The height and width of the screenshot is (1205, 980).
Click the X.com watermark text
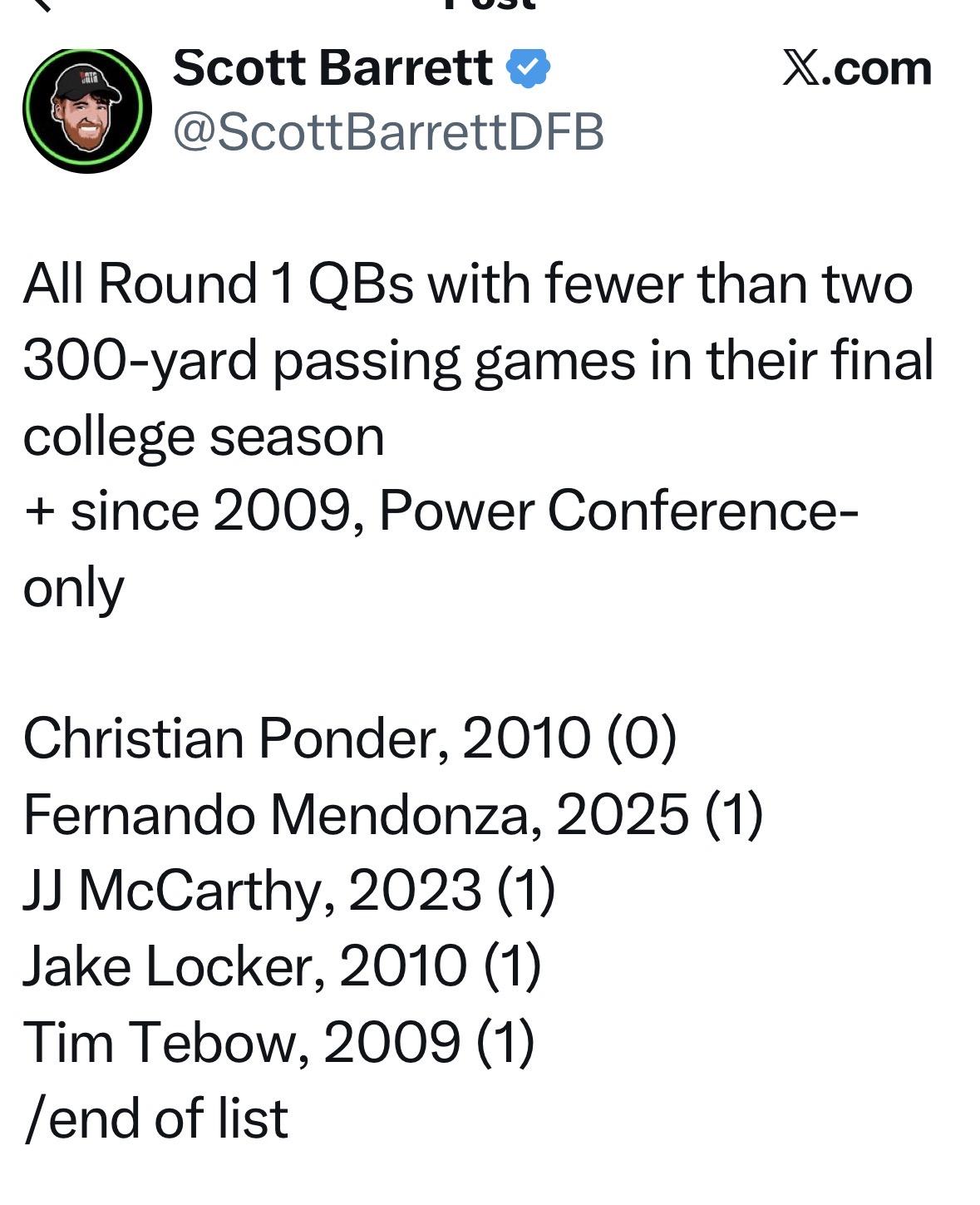click(x=856, y=68)
